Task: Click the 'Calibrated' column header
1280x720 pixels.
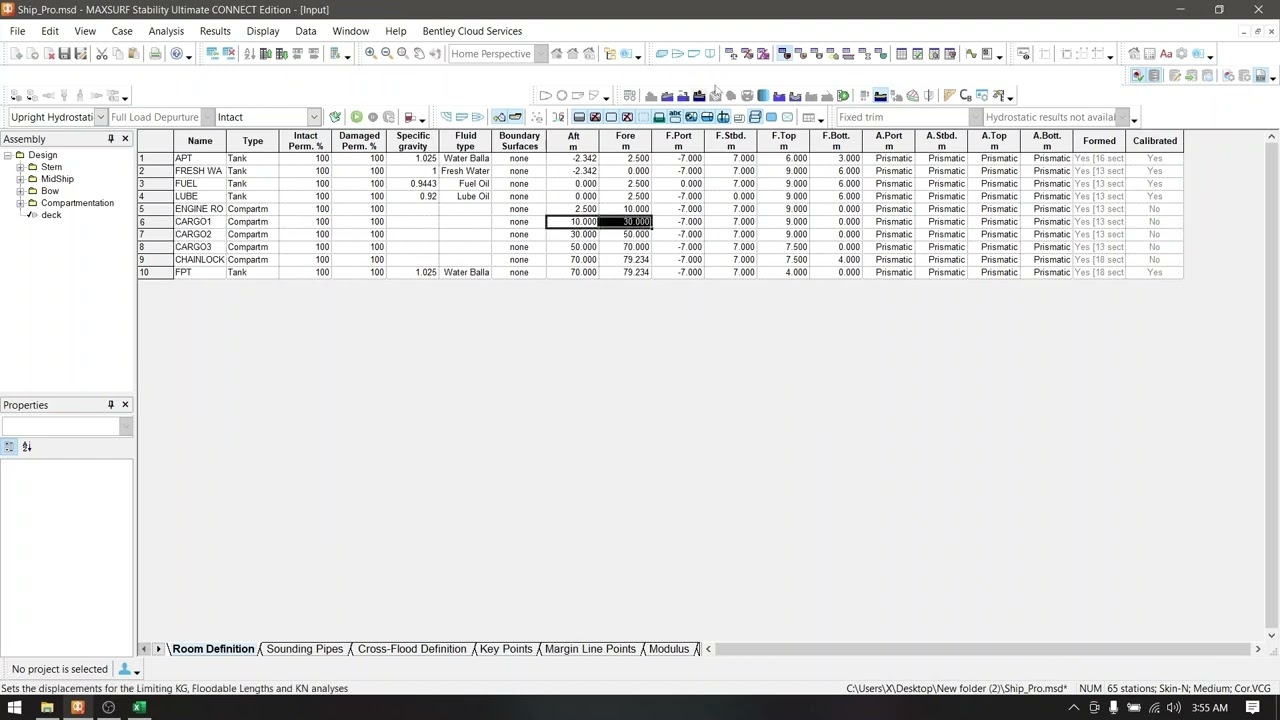Action: click(1155, 141)
